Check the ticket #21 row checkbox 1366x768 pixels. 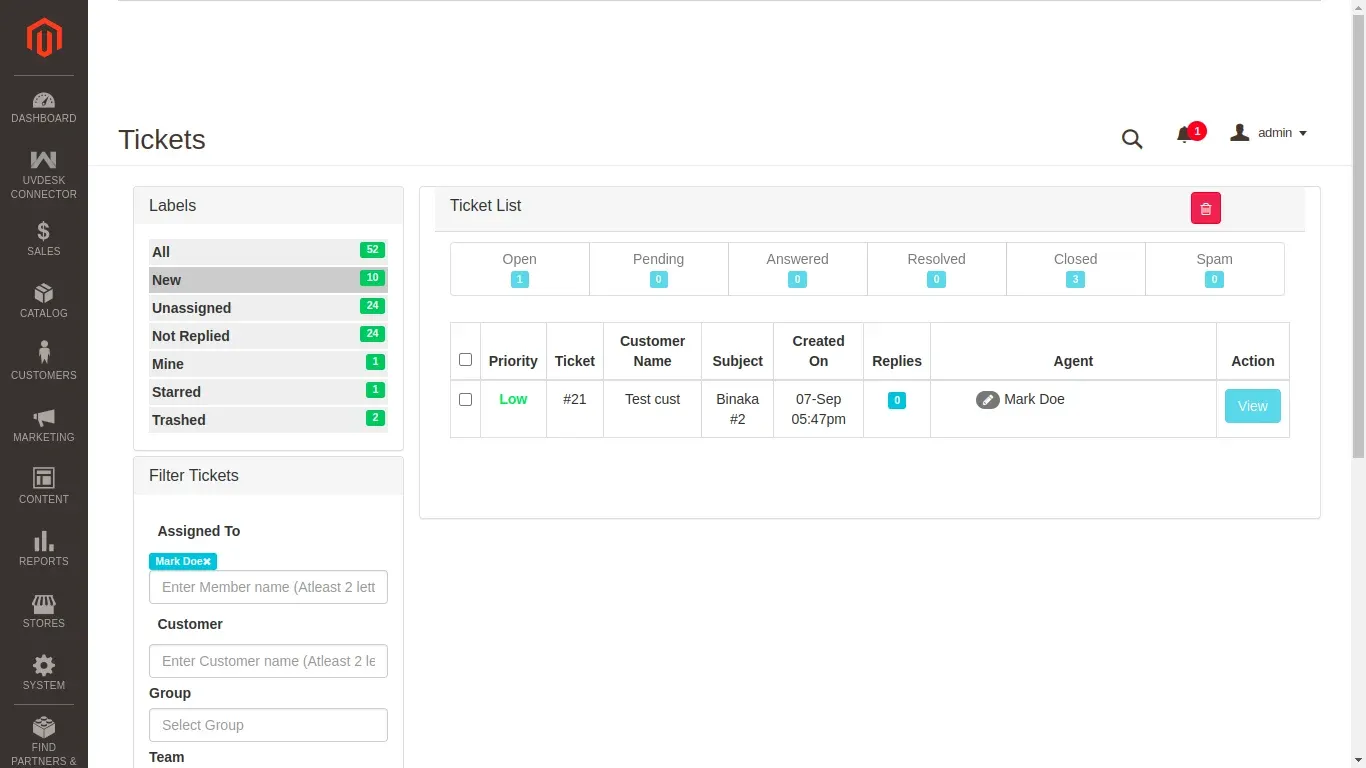465,400
